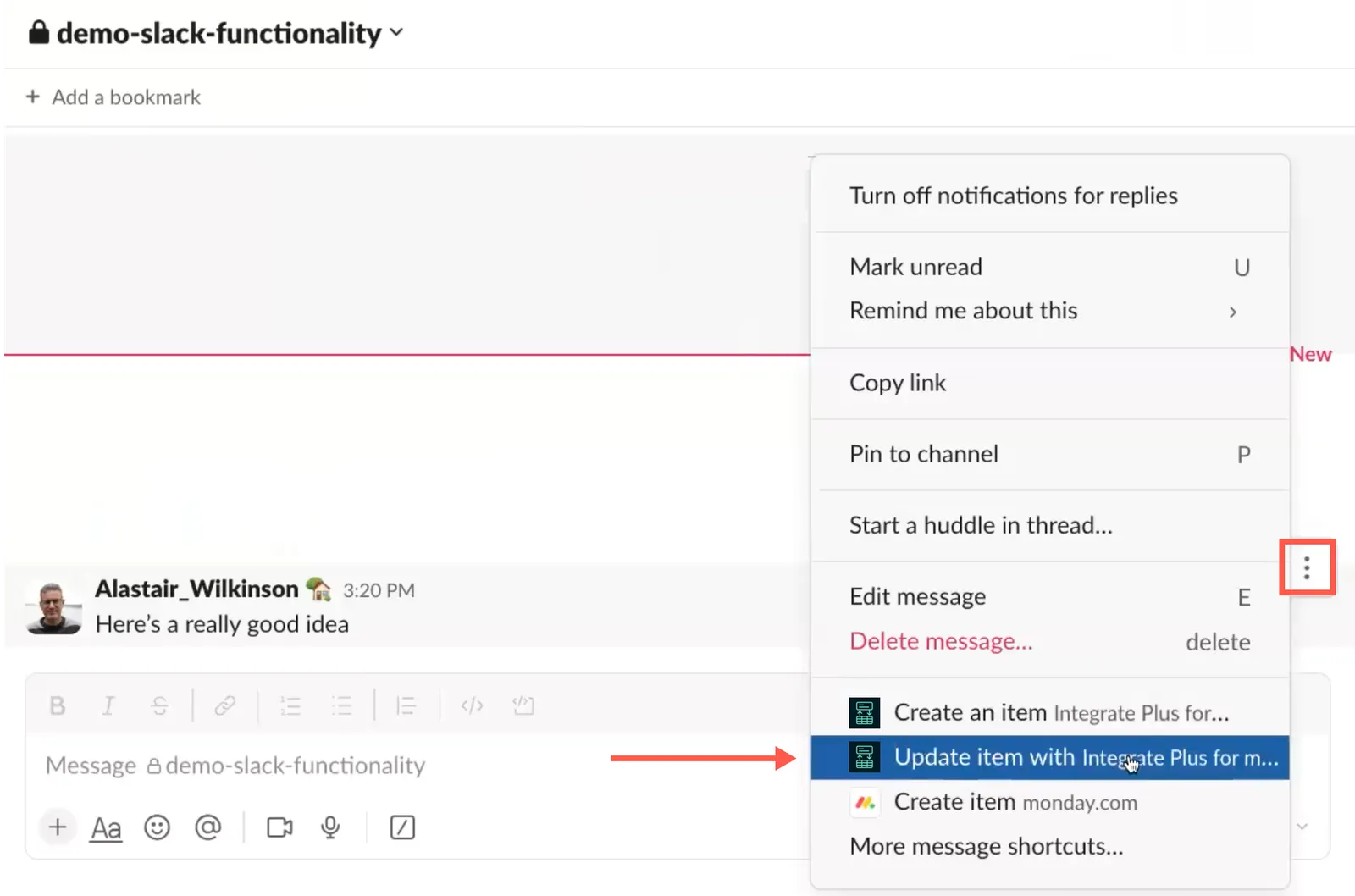Click Alastair_Wilkinson's avatar

pyautogui.click(x=53, y=607)
